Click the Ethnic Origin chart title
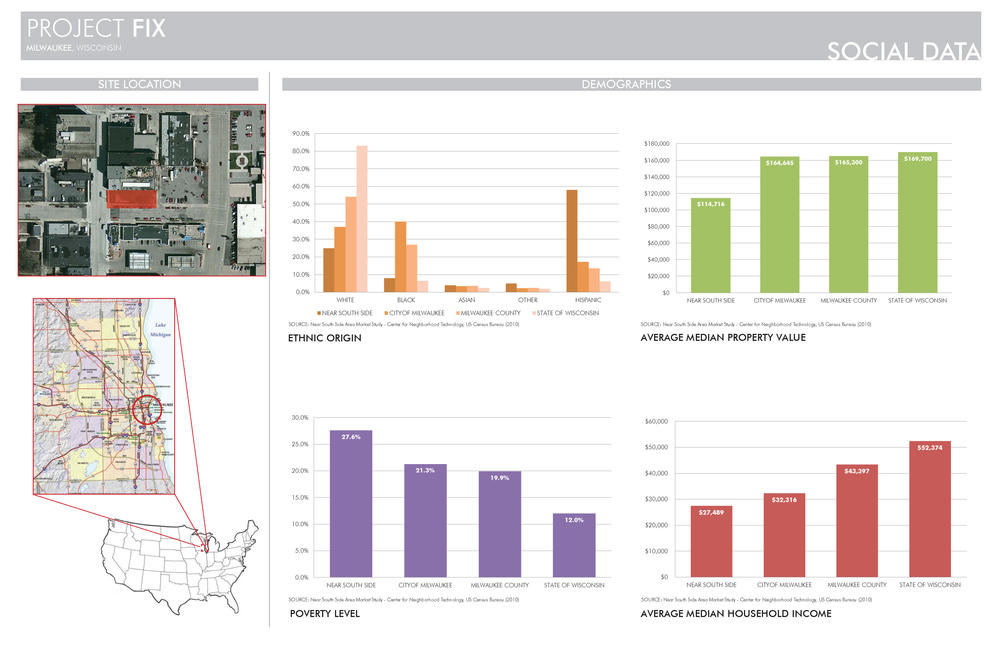 (x=325, y=338)
